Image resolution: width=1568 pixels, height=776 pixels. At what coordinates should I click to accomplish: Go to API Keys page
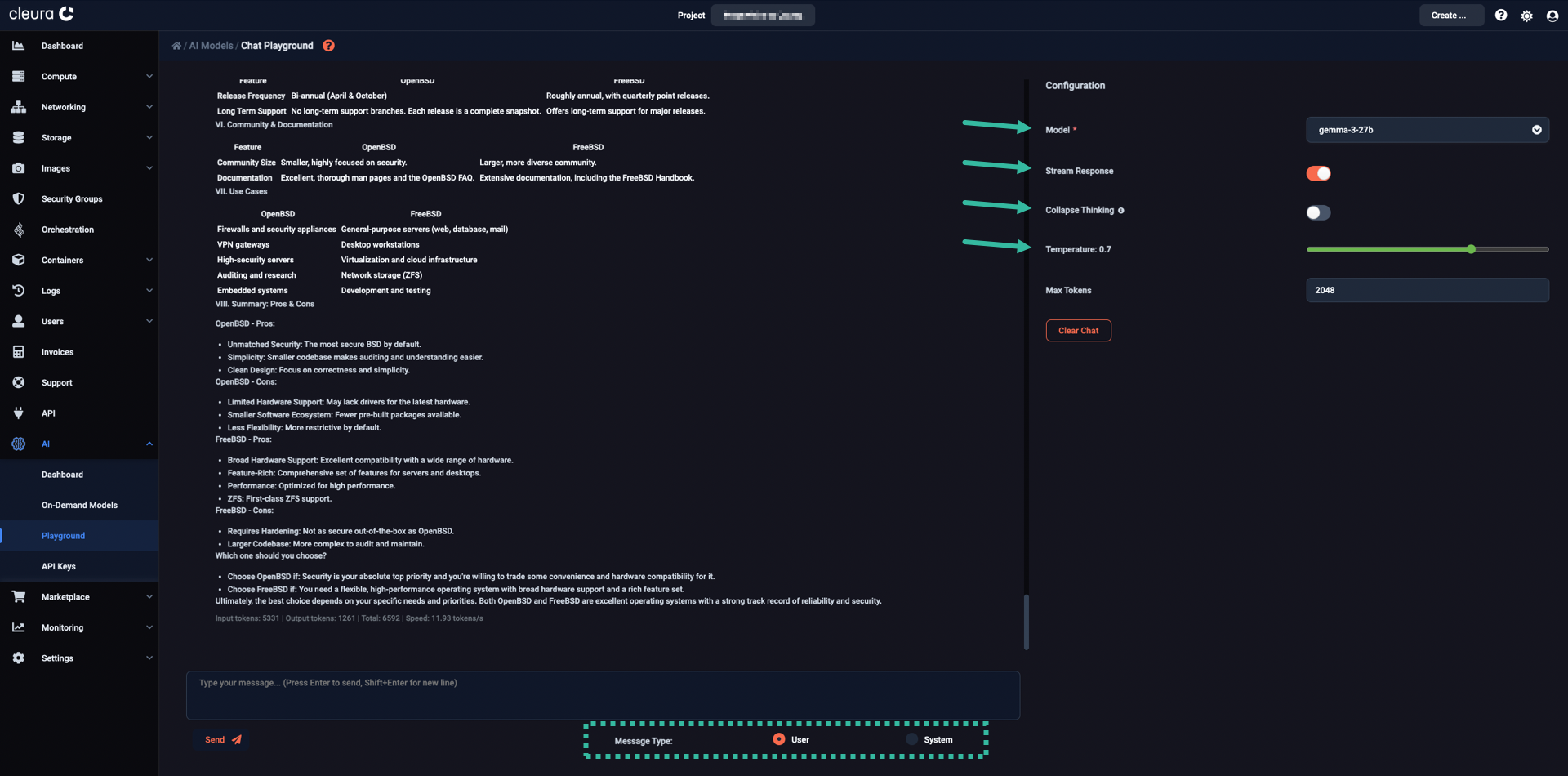click(x=59, y=567)
